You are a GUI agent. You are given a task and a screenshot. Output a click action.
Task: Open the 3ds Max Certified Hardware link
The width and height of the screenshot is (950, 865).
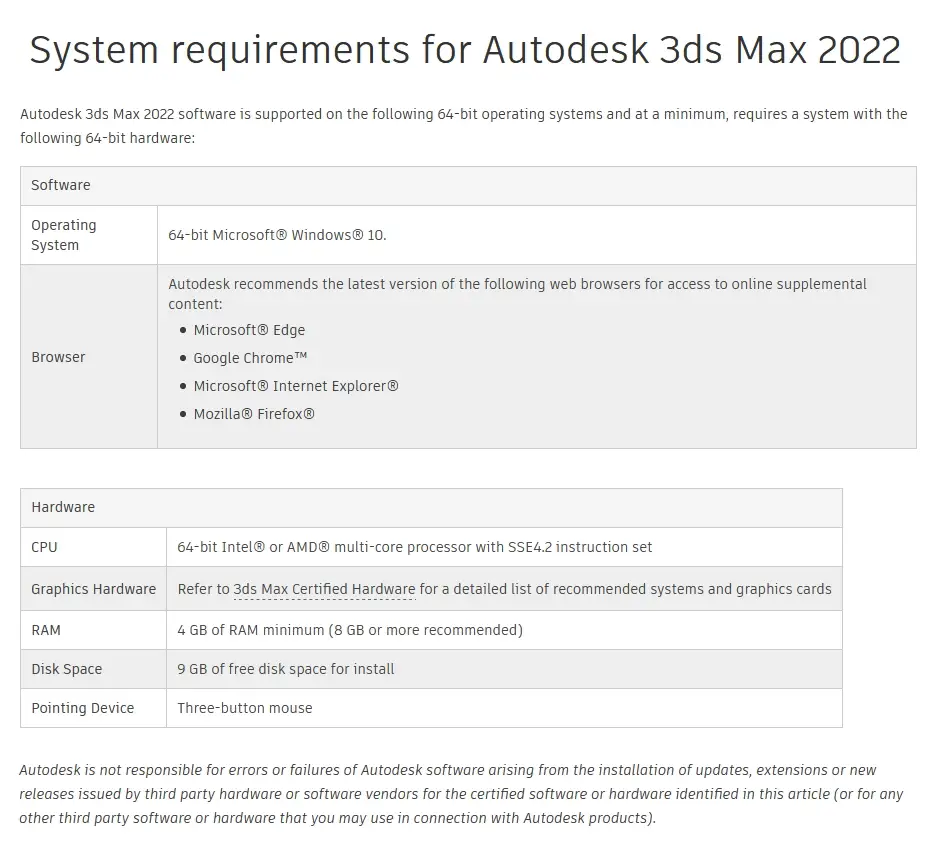[x=324, y=589]
